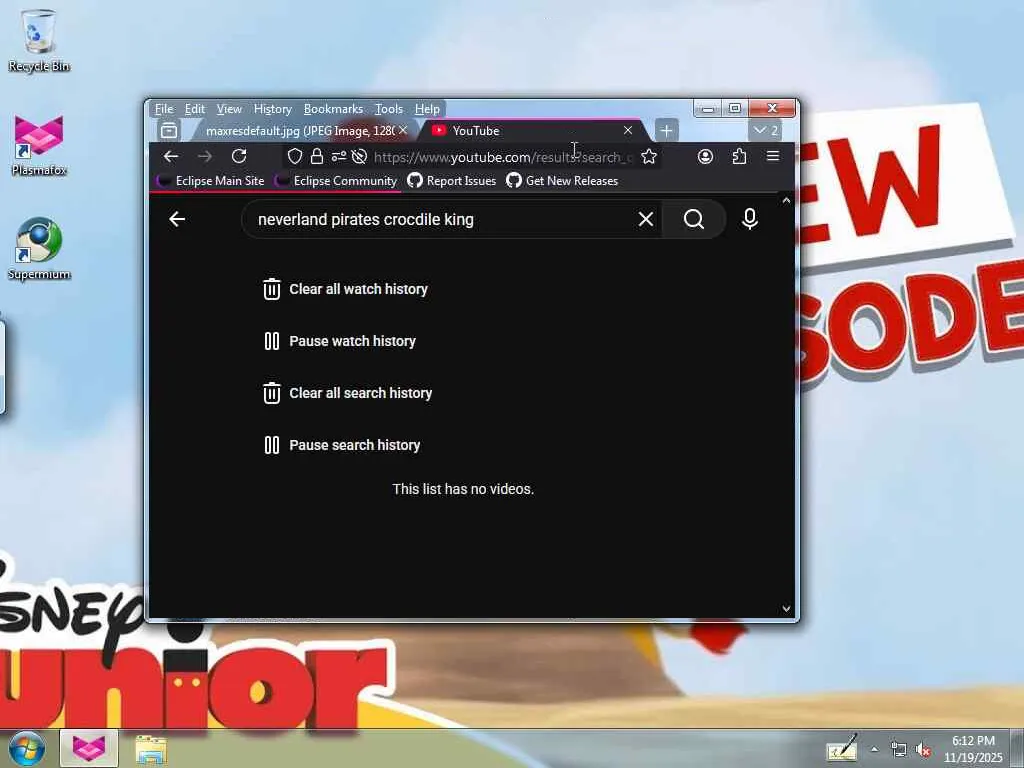Screen dimensions: 1024x768
Task: Click the scrollbar up arrow
Action: 786,201
